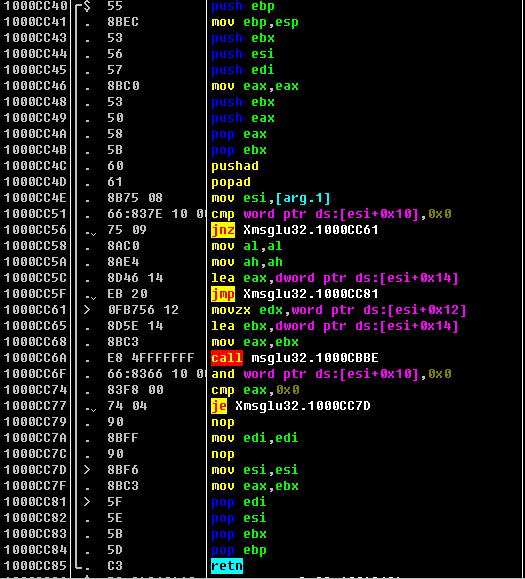Screen dimensions: 525x579
Task: Click the 'pushad' instruction
Action: point(234,166)
